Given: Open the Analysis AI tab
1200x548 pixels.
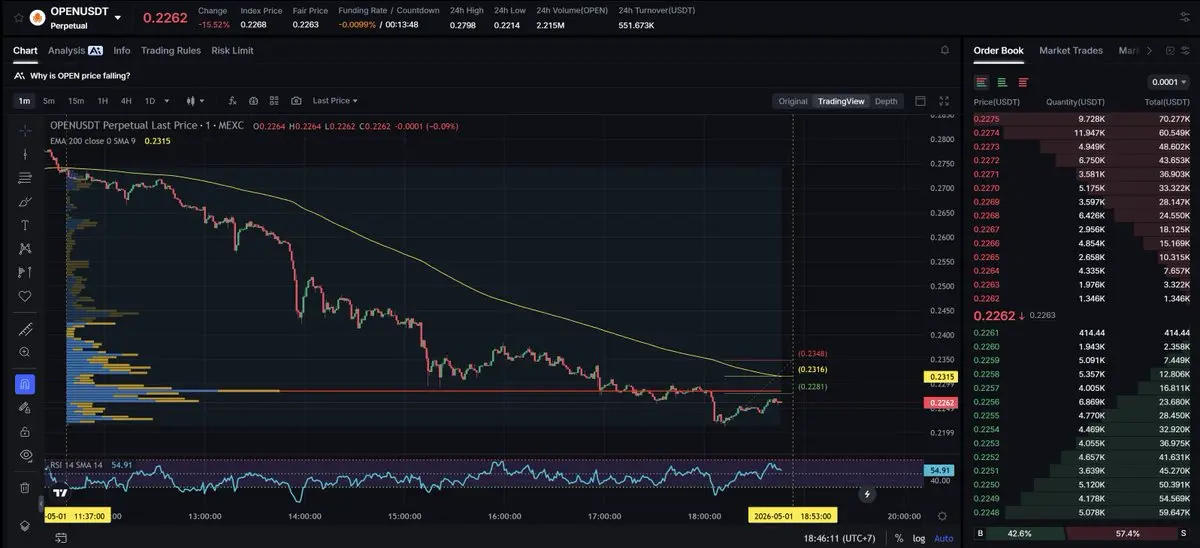Looking at the screenshot, I should (x=75, y=50).
